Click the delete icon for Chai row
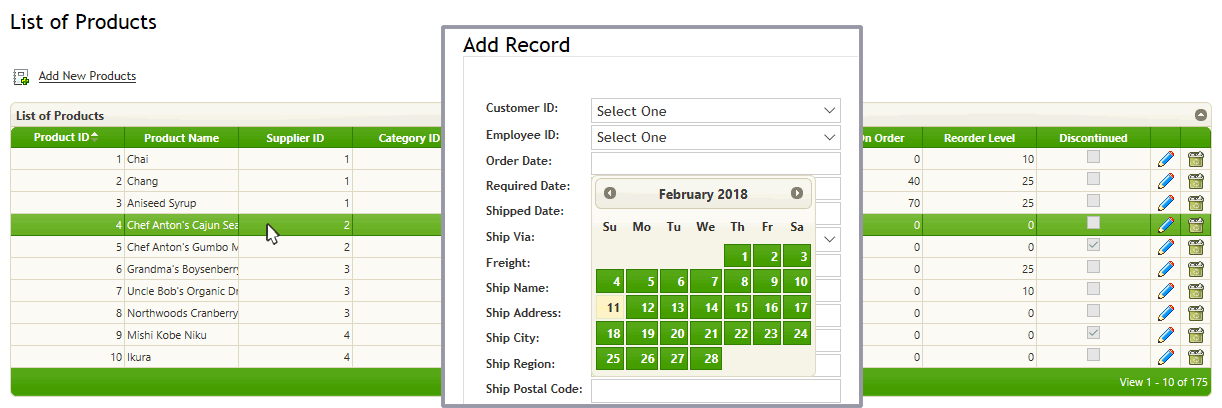Viewport: 1222px width, 408px height. (1195, 159)
